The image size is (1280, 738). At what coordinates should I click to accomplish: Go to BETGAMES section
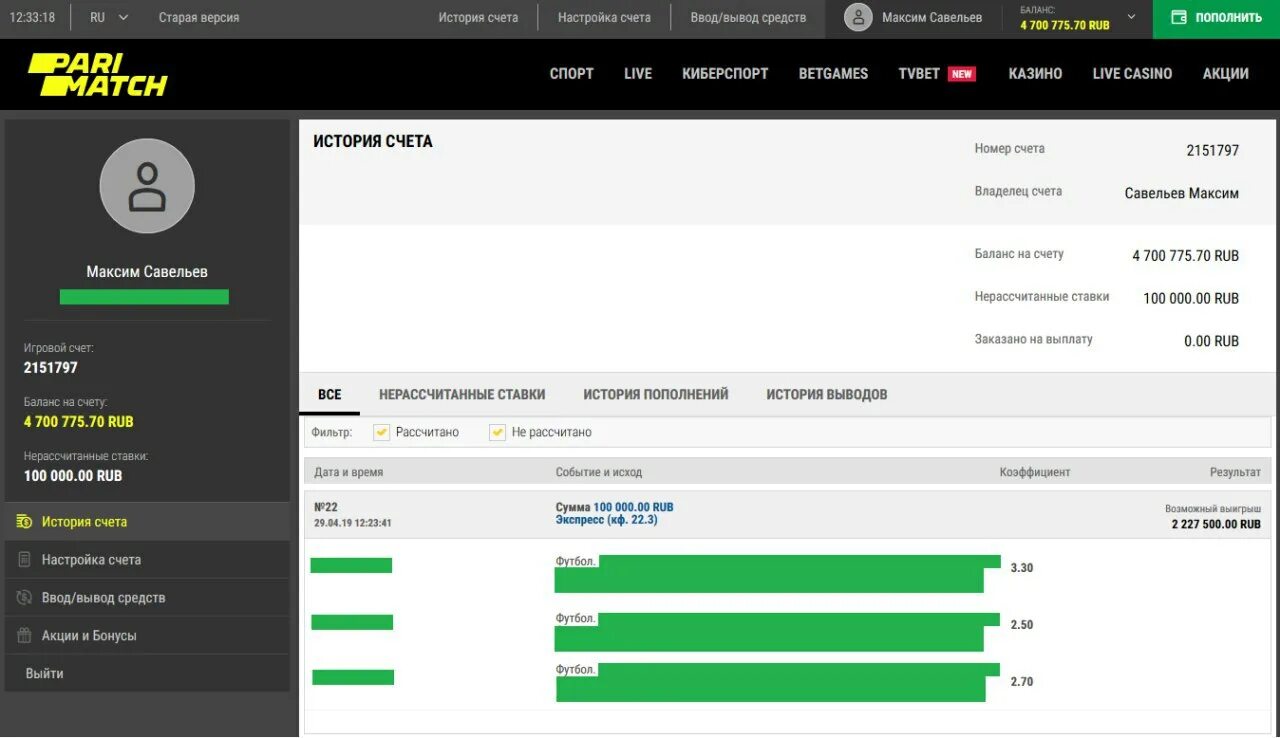click(833, 74)
